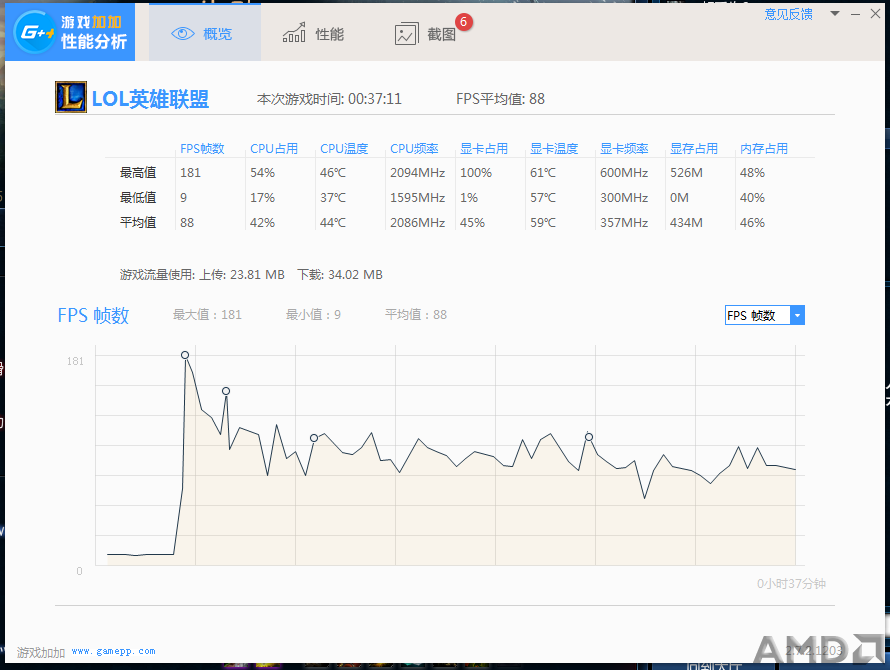890x670 pixels.
Task: Click the LOL英雄联盟 game title
Action: click(x=150, y=99)
